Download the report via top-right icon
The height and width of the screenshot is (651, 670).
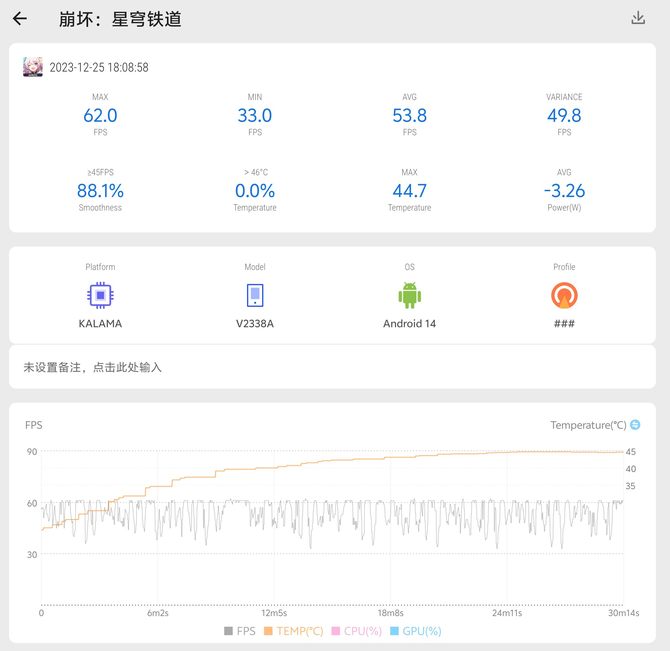pyautogui.click(x=638, y=18)
